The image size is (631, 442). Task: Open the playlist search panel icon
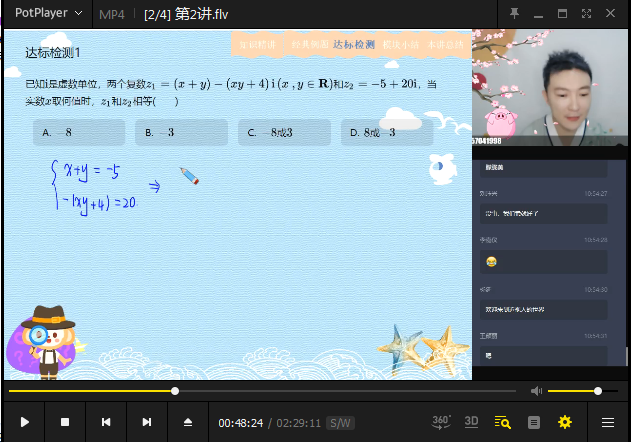click(503, 422)
